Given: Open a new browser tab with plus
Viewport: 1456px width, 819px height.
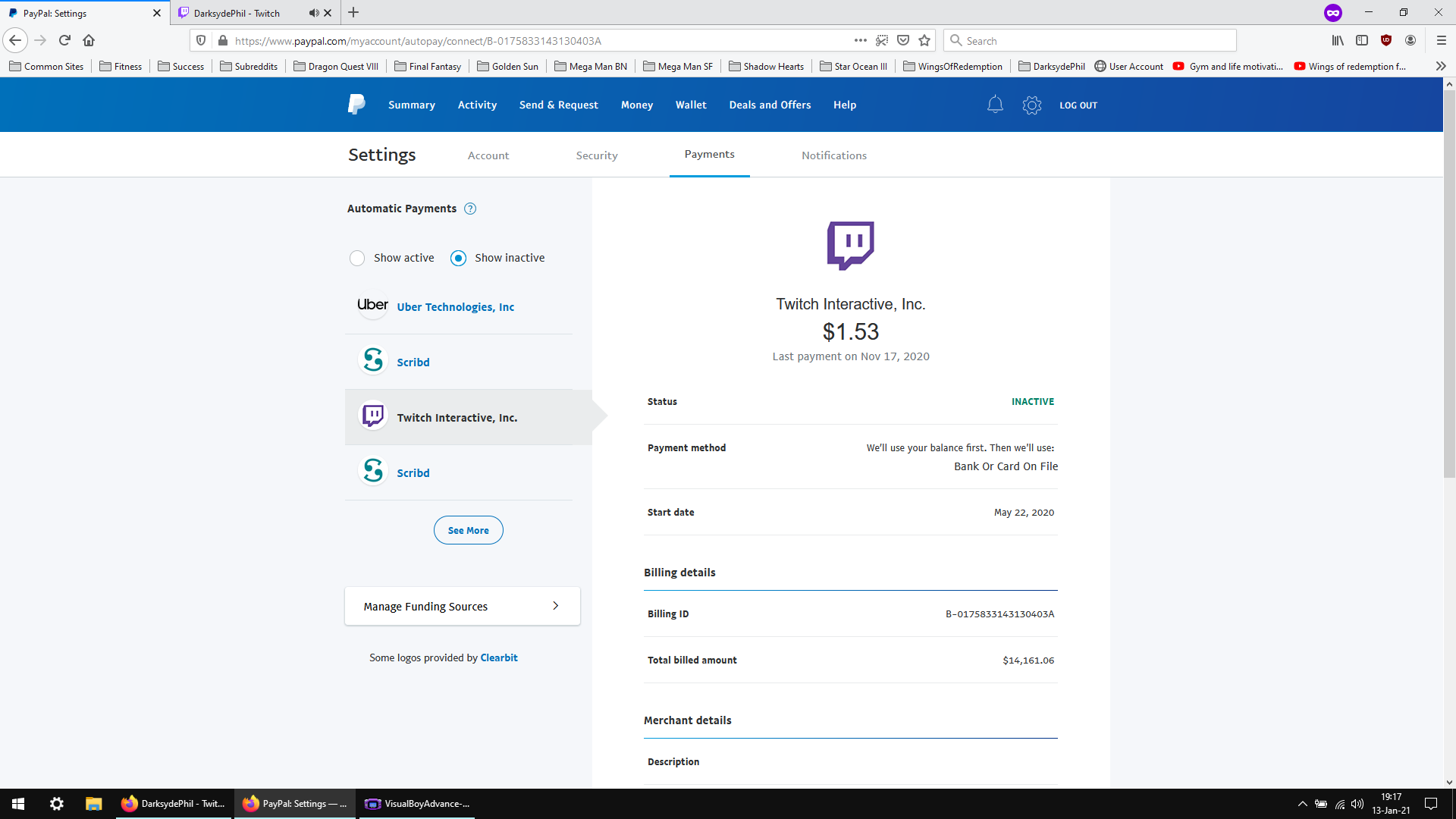Looking at the screenshot, I should 353,13.
